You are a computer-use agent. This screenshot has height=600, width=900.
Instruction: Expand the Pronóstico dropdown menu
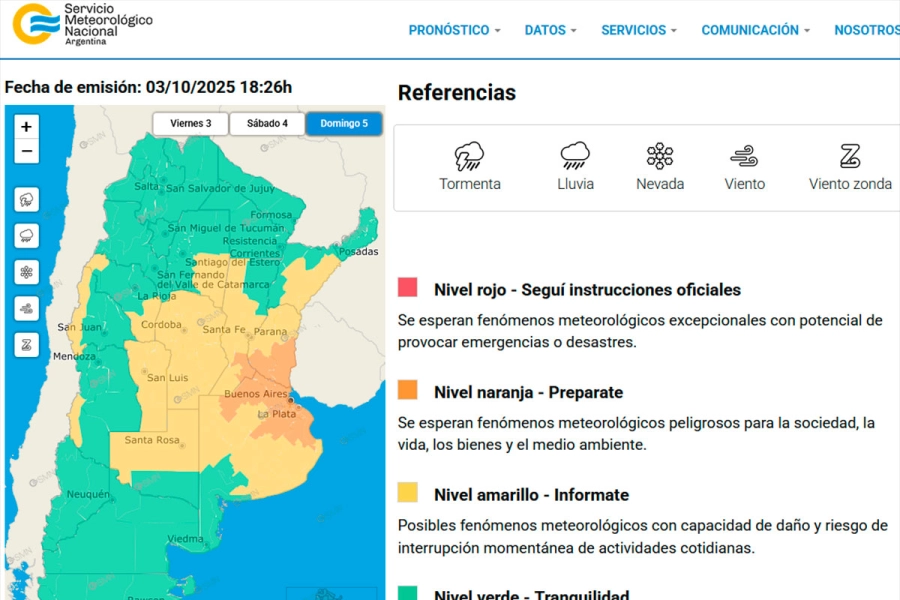point(454,30)
